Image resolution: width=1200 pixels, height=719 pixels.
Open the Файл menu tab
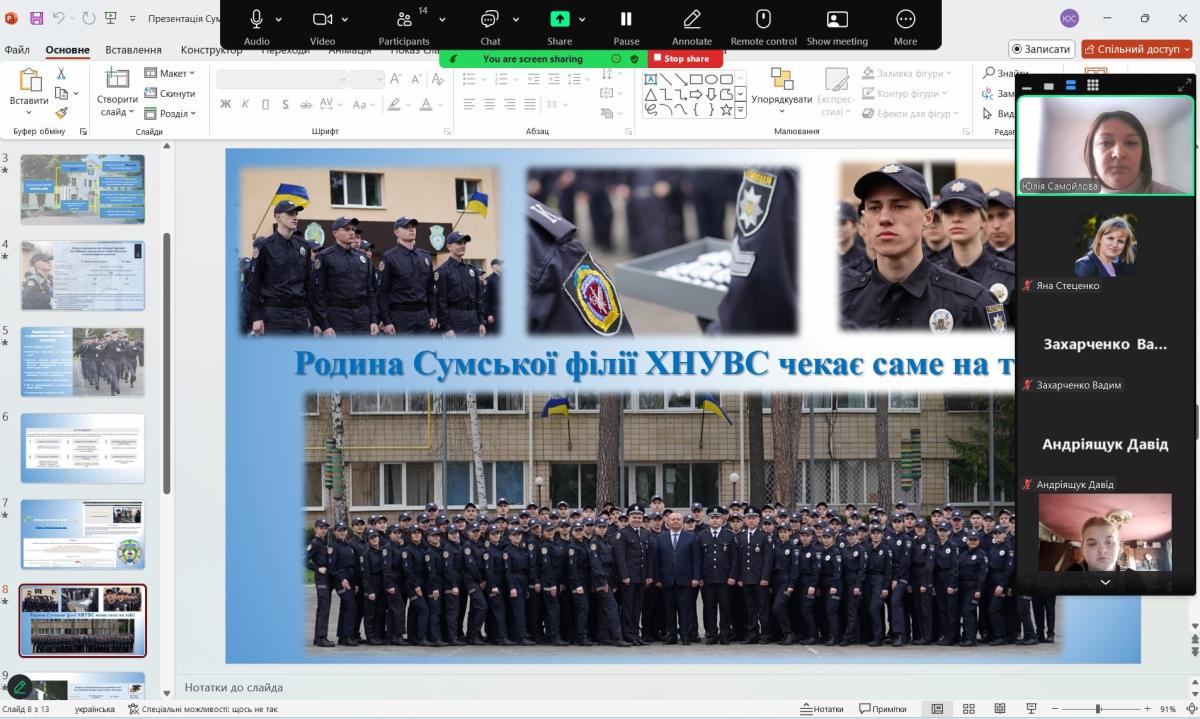pos(17,50)
